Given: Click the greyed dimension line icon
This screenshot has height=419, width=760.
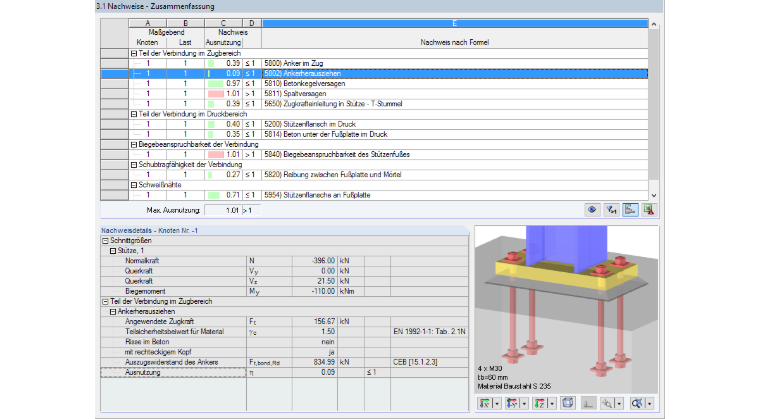Looking at the screenshot, I should click(588, 403).
